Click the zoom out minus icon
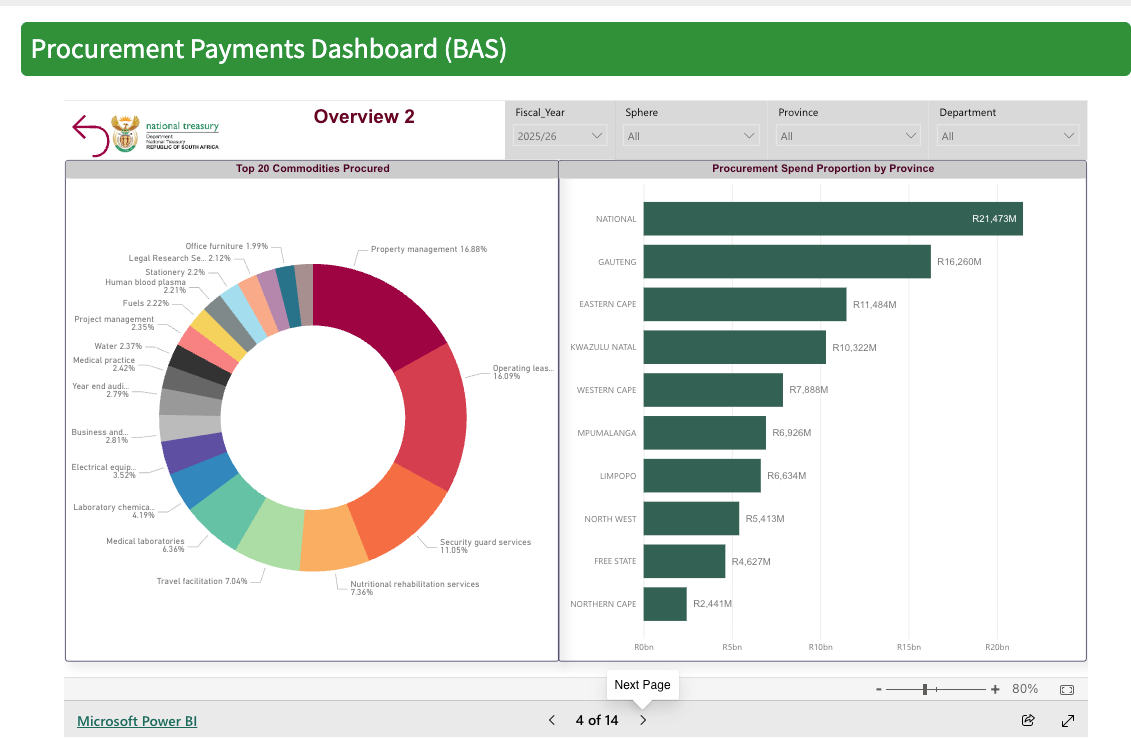 878,689
